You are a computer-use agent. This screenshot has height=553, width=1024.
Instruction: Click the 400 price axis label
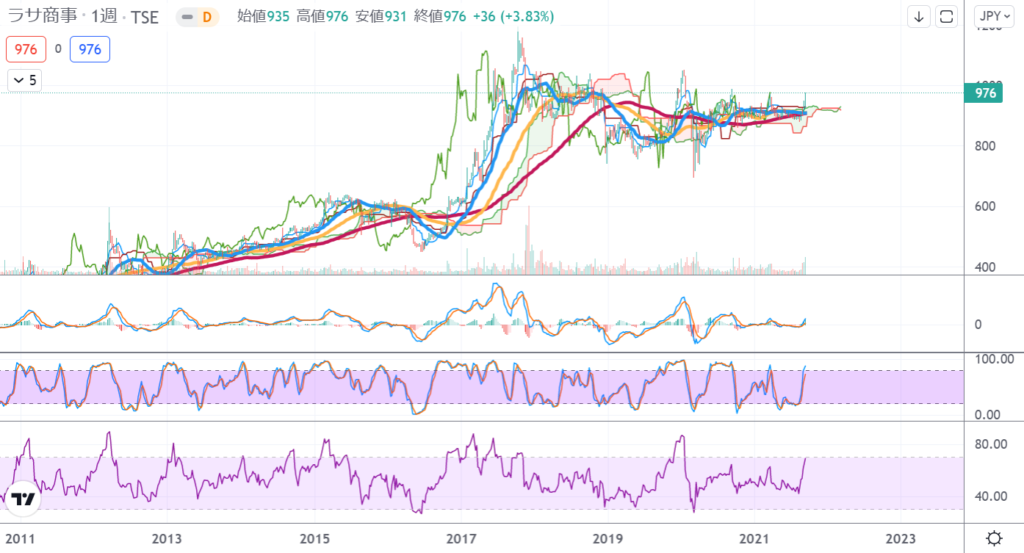point(985,267)
